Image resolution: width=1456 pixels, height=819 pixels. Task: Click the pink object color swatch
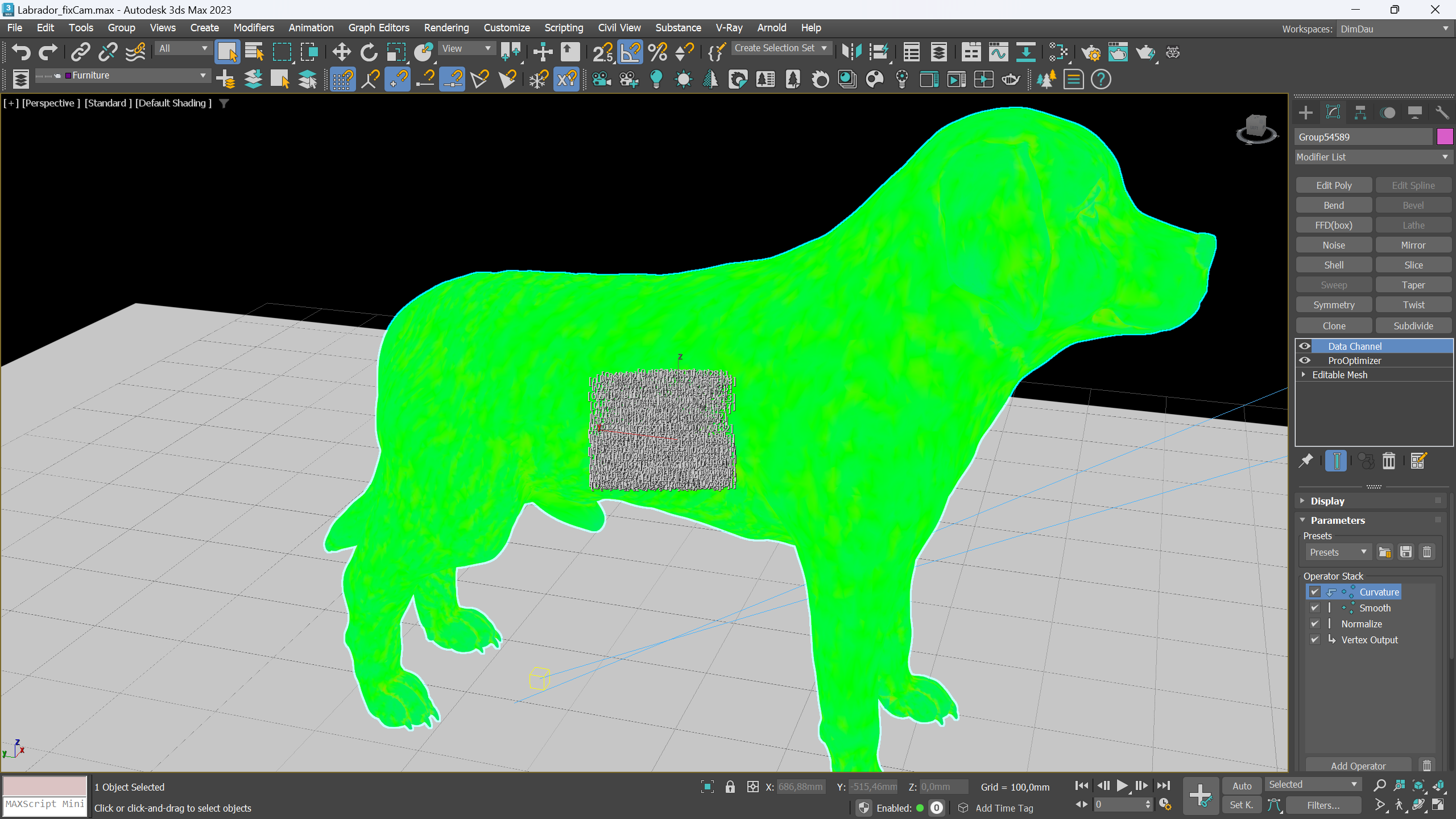[x=1445, y=136]
